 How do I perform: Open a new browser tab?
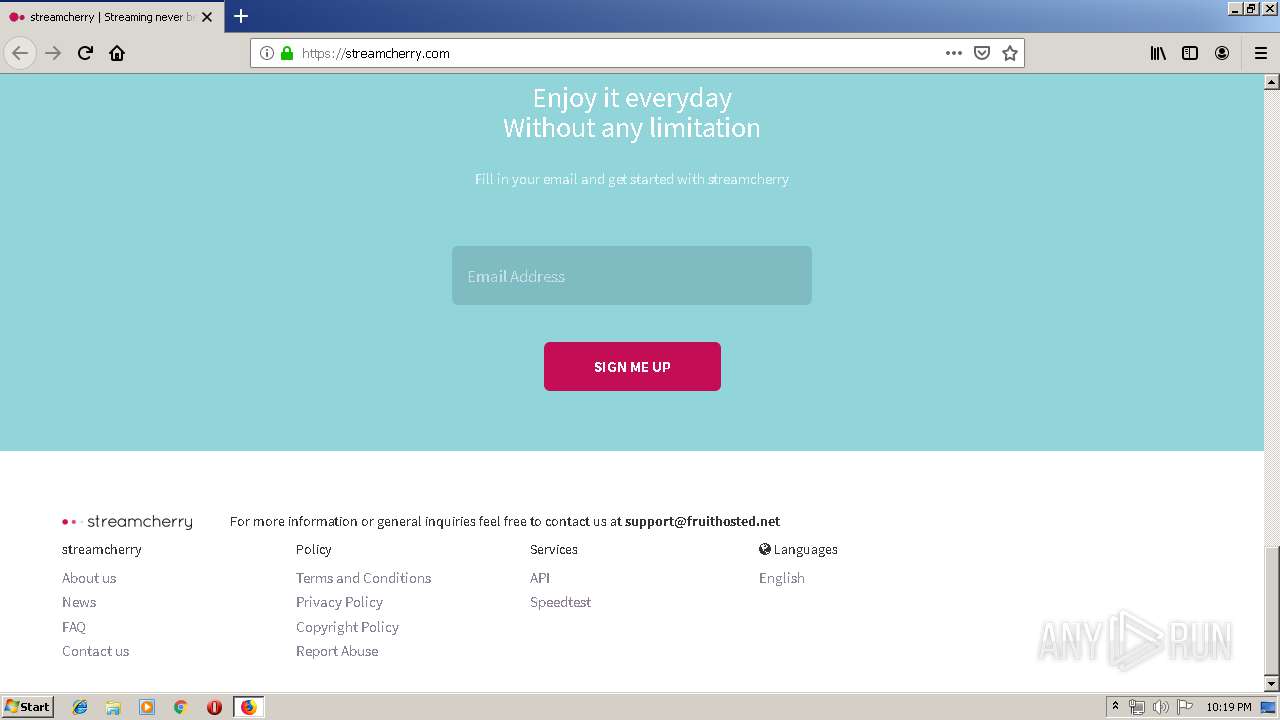[x=241, y=16]
